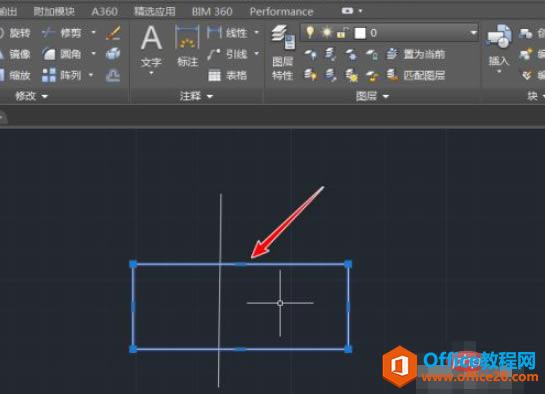Image resolution: width=545 pixels, height=394 pixels.
Task: Click right edge midpoint grip of rectangle
Action: pyautogui.click(x=348, y=307)
